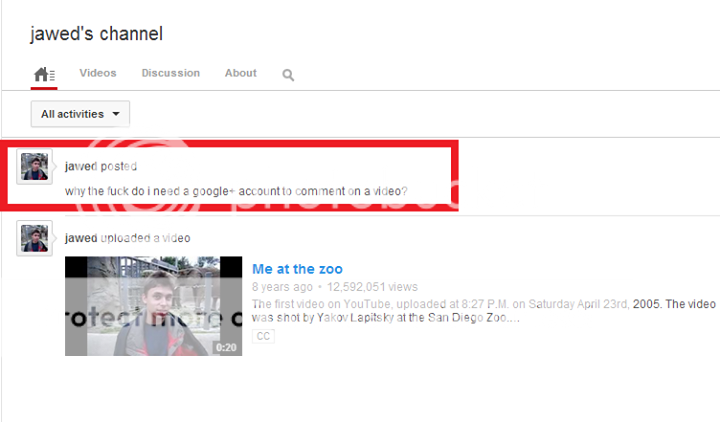
Task: Click the 0:20 duration badge on thumbnail
Action: point(226,348)
